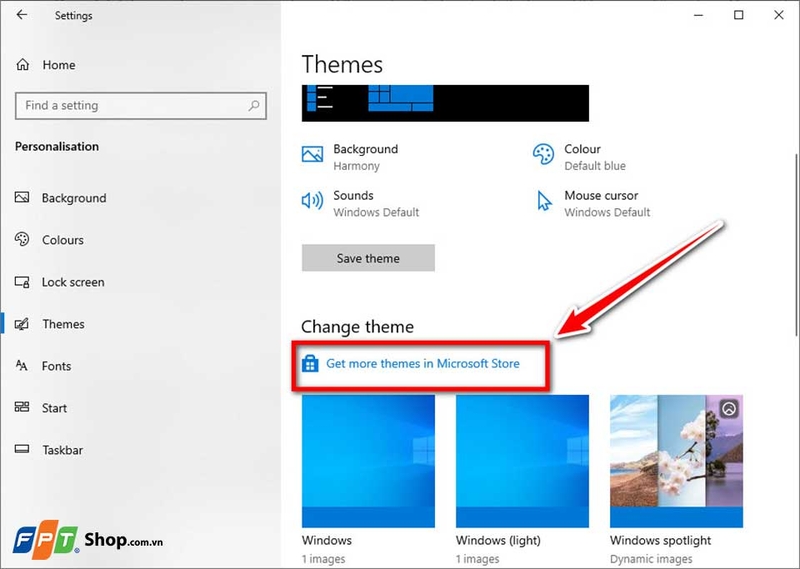
Task: Close the Settings window
Action: click(x=779, y=15)
